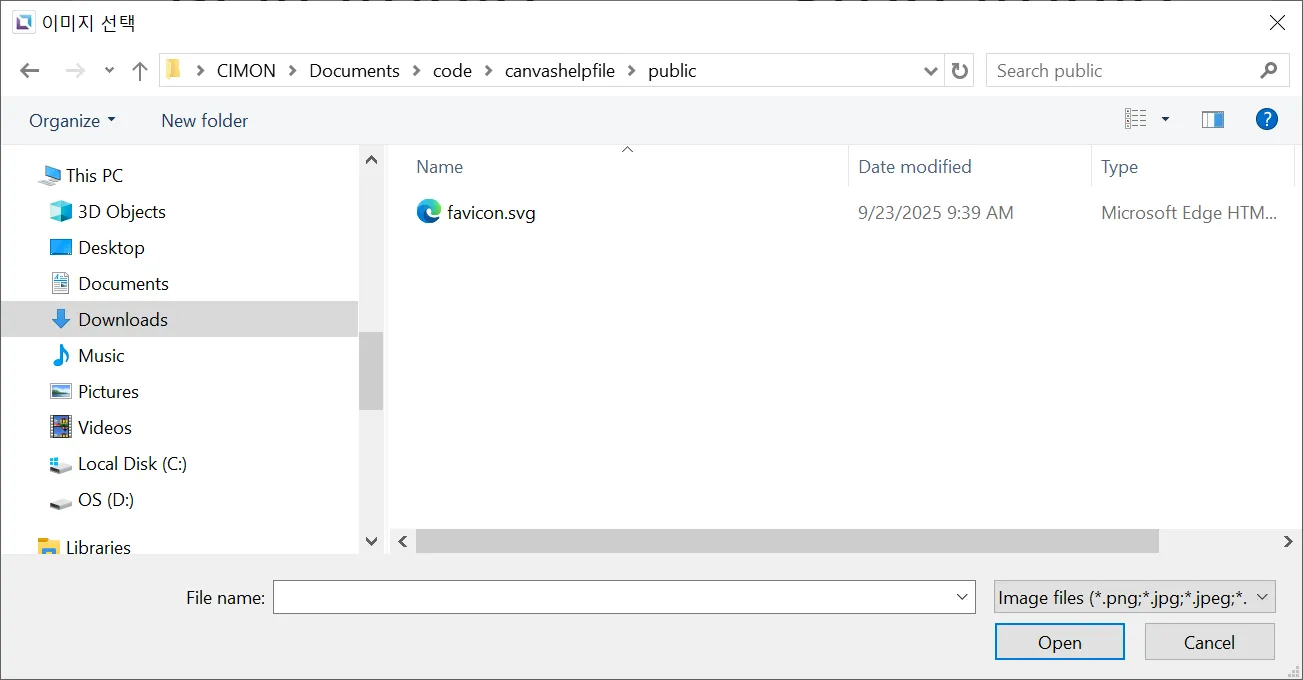Refresh the public folder view
1303x680 pixels.
pos(960,71)
